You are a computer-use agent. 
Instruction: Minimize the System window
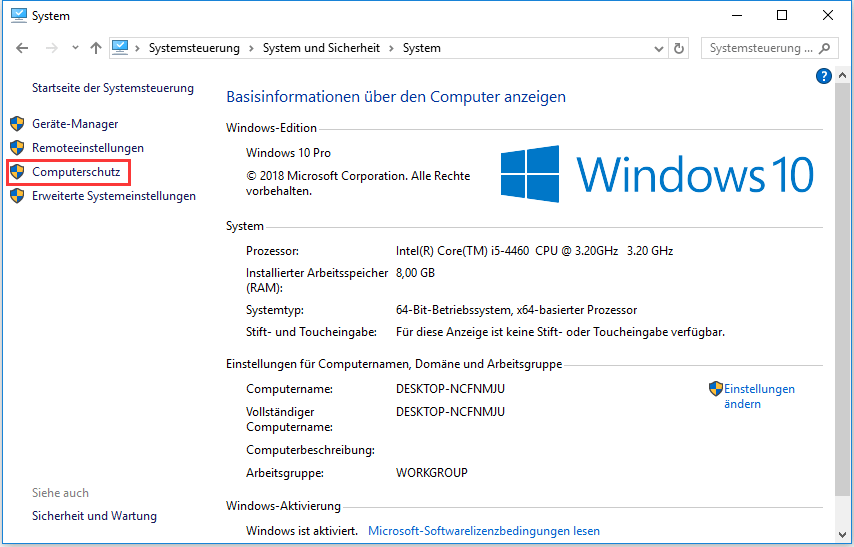(x=737, y=15)
